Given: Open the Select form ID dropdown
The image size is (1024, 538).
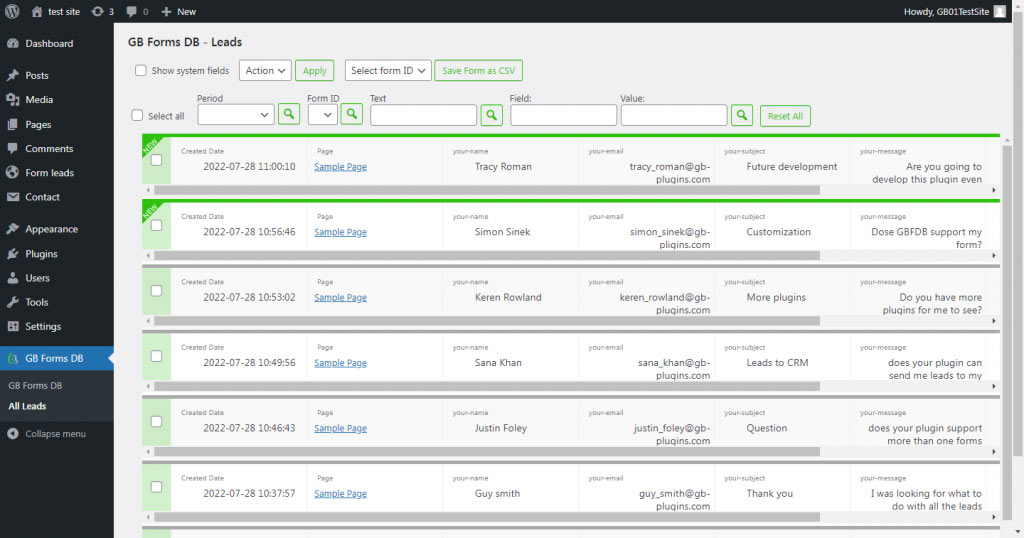Looking at the screenshot, I should pyautogui.click(x=388, y=71).
